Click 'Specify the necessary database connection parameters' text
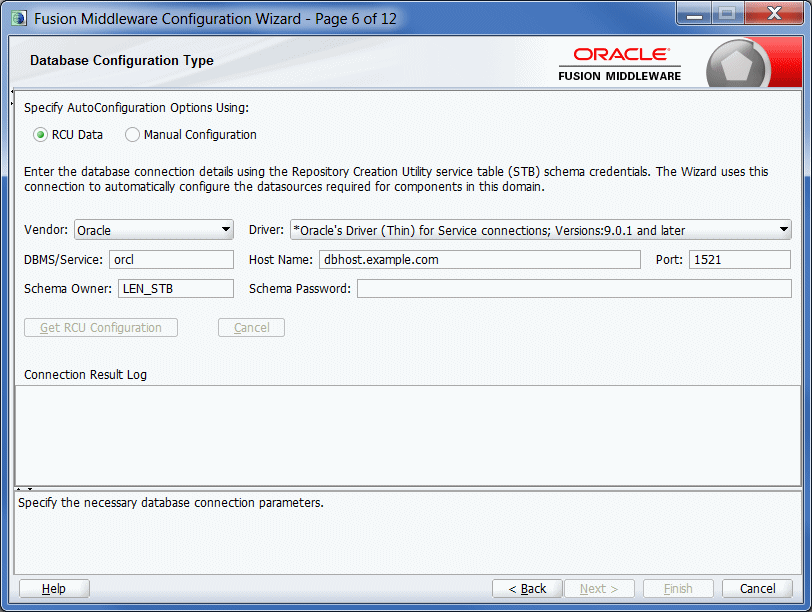The image size is (812, 612). tap(171, 503)
